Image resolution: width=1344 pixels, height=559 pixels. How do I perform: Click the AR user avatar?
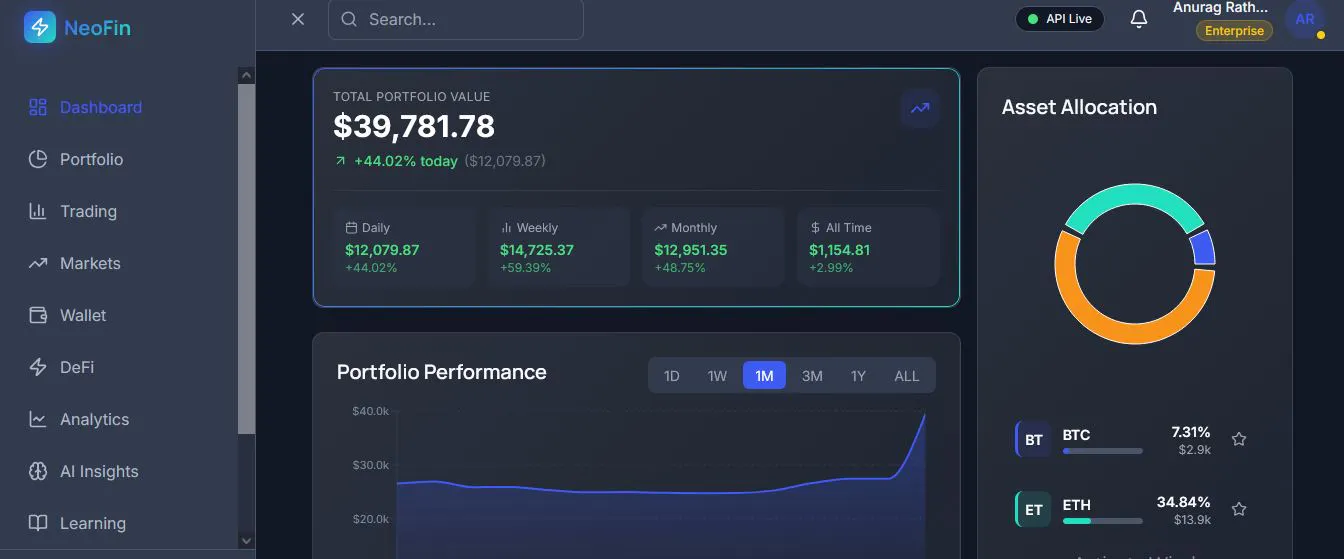tap(1305, 19)
